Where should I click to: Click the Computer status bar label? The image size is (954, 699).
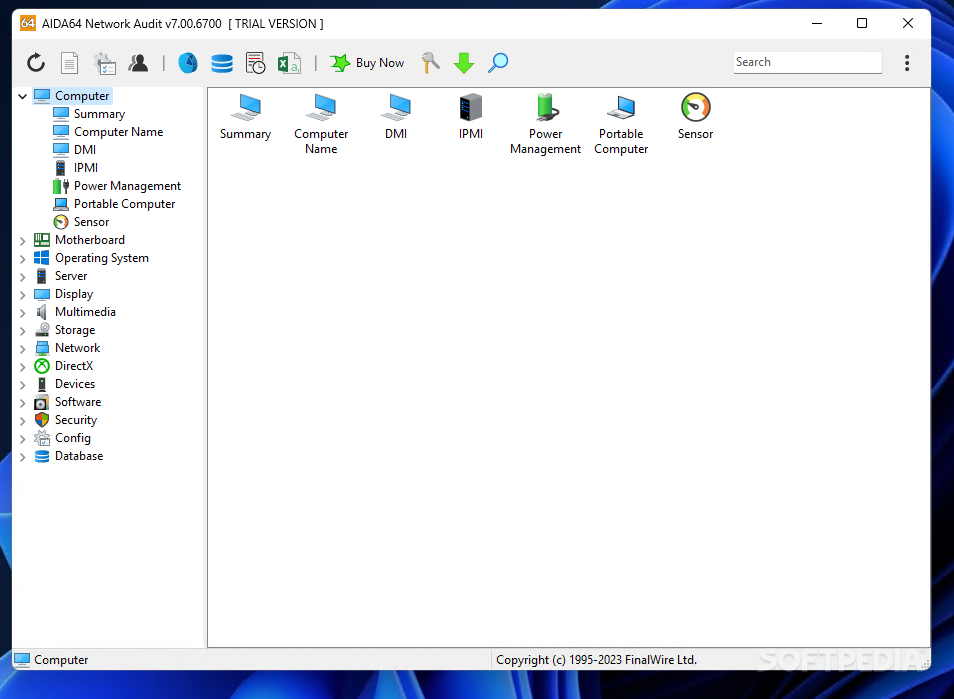pyautogui.click(x=61, y=660)
